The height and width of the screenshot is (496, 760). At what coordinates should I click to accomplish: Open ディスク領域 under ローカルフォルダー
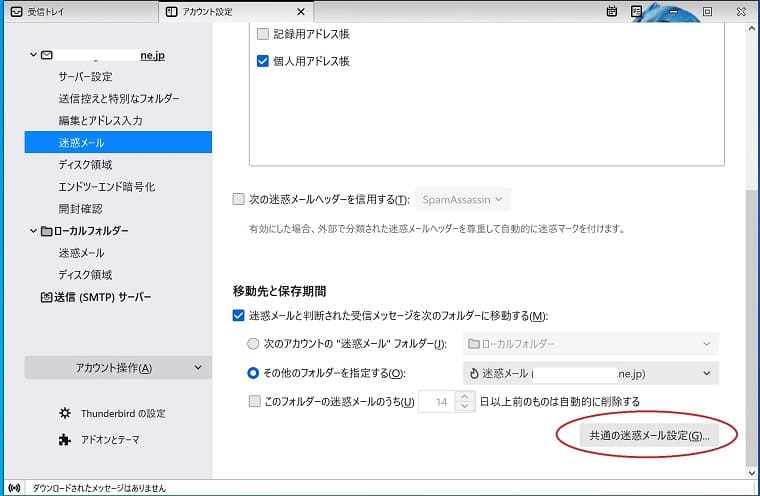pos(85,275)
